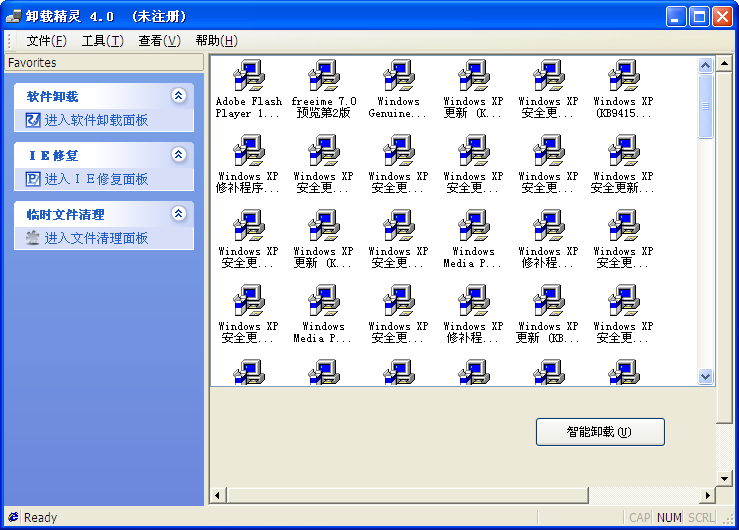Collapse the 临时文件清理 section
Image resolution: width=739 pixels, height=530 pixels.
click(x=179, y=214)
